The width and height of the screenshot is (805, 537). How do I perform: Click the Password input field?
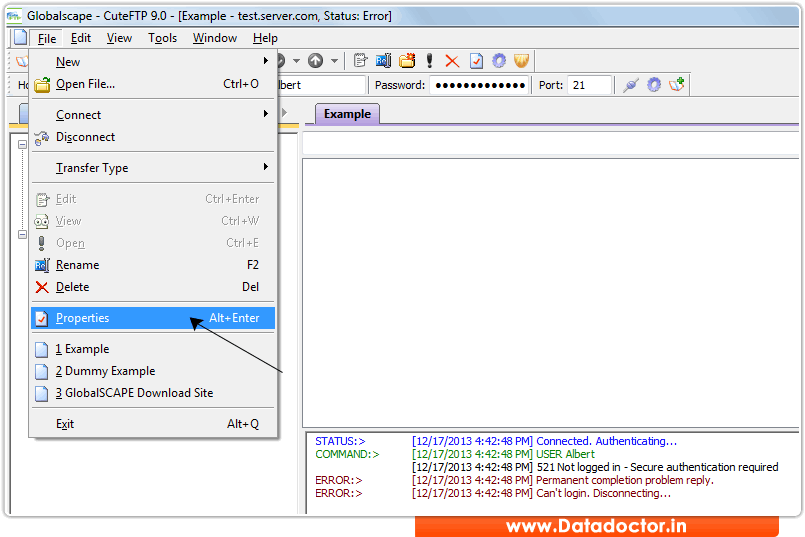(x=479, y=85)
